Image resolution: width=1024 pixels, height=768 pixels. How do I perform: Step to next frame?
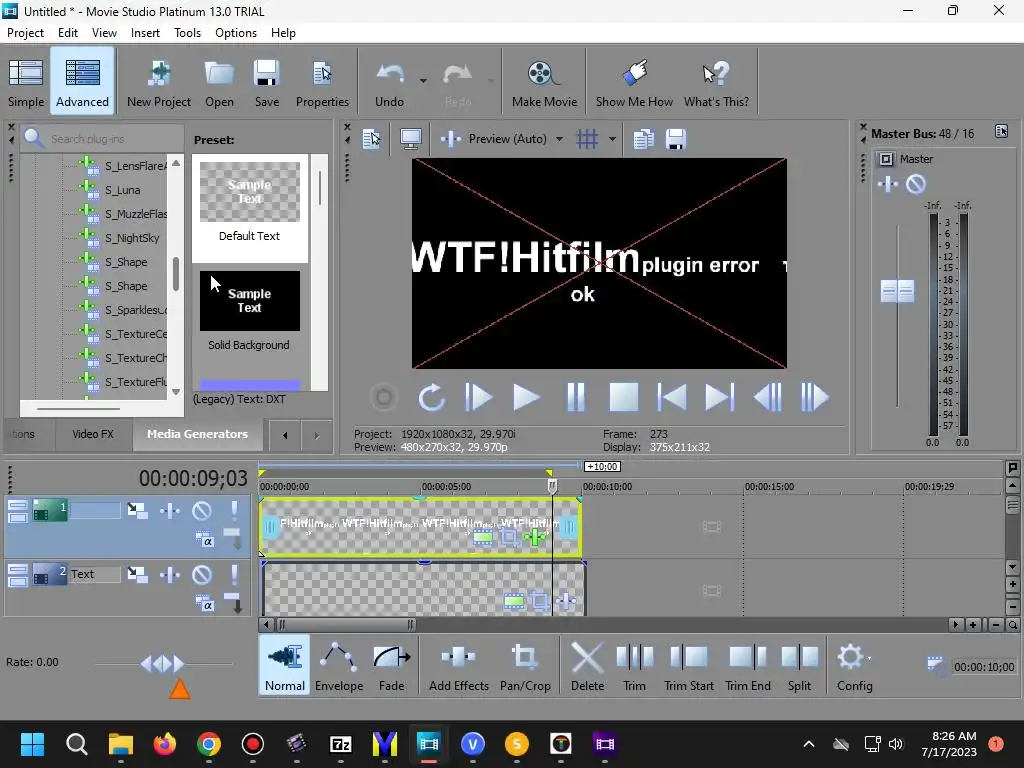click(815, 397)
